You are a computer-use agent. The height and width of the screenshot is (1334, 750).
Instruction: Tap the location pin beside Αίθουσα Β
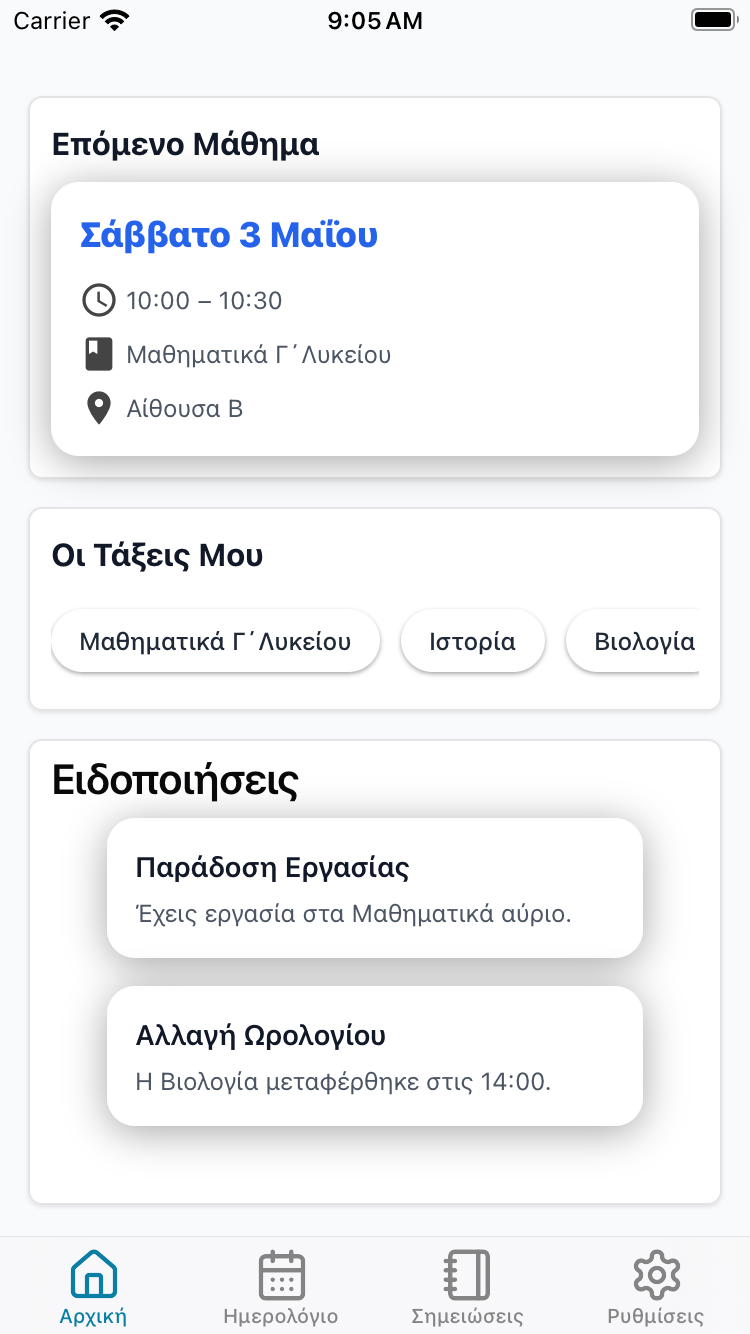click(98, 408)
